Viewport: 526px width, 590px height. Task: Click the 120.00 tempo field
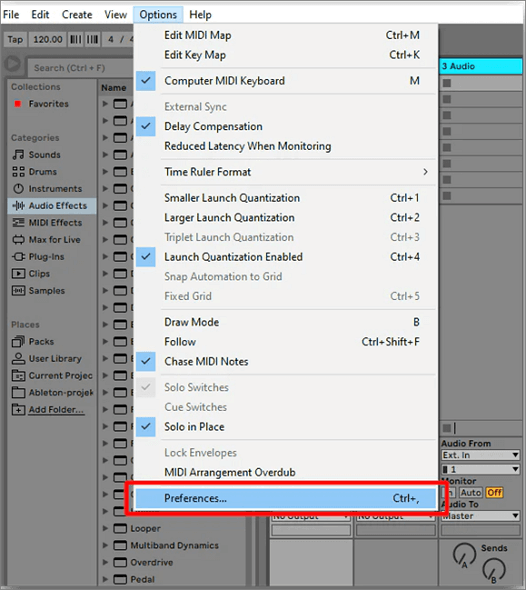tap(48, 40)
